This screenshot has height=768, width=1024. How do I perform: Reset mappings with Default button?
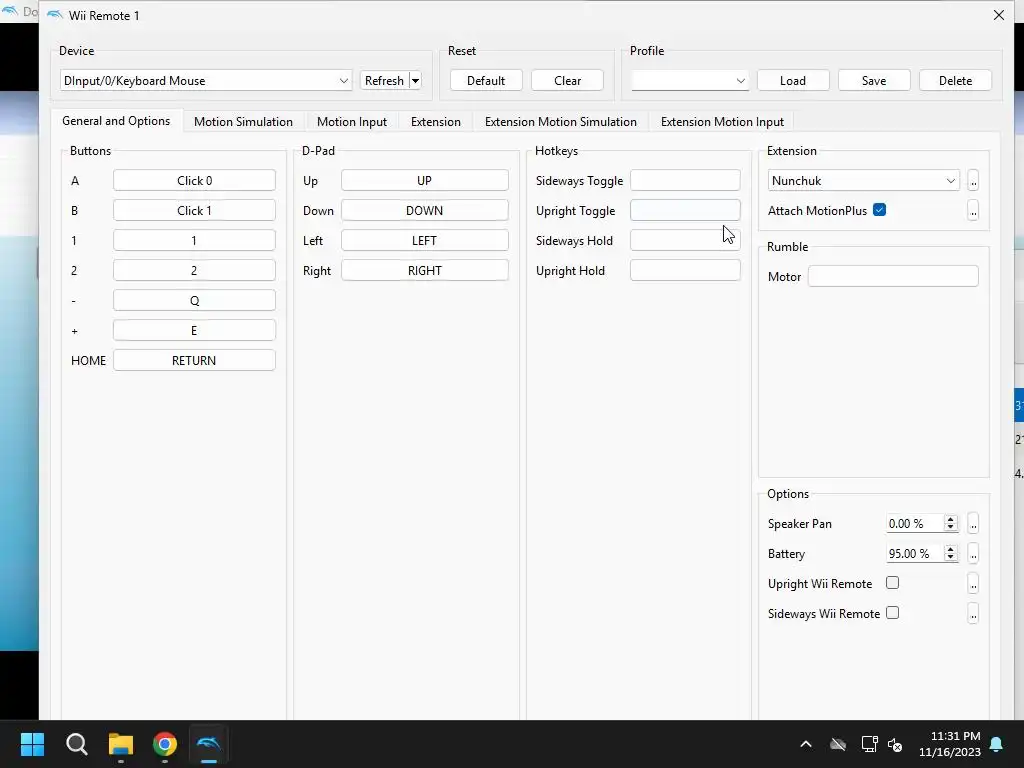point(486,80)
